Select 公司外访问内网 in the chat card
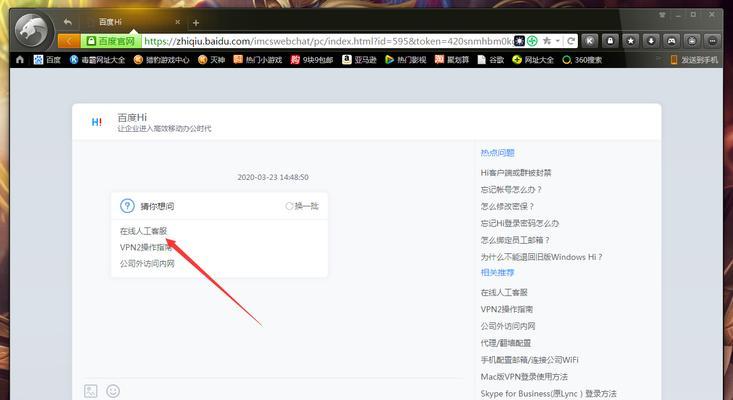 (147, 264)
